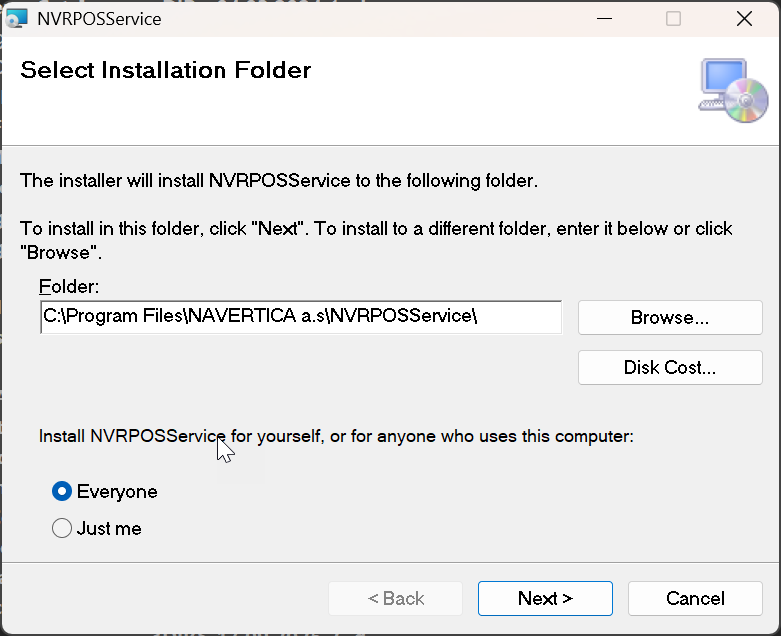Proceed with the Next > button
Viewport: 781px width, 636px height.
[x=545, y=598]
